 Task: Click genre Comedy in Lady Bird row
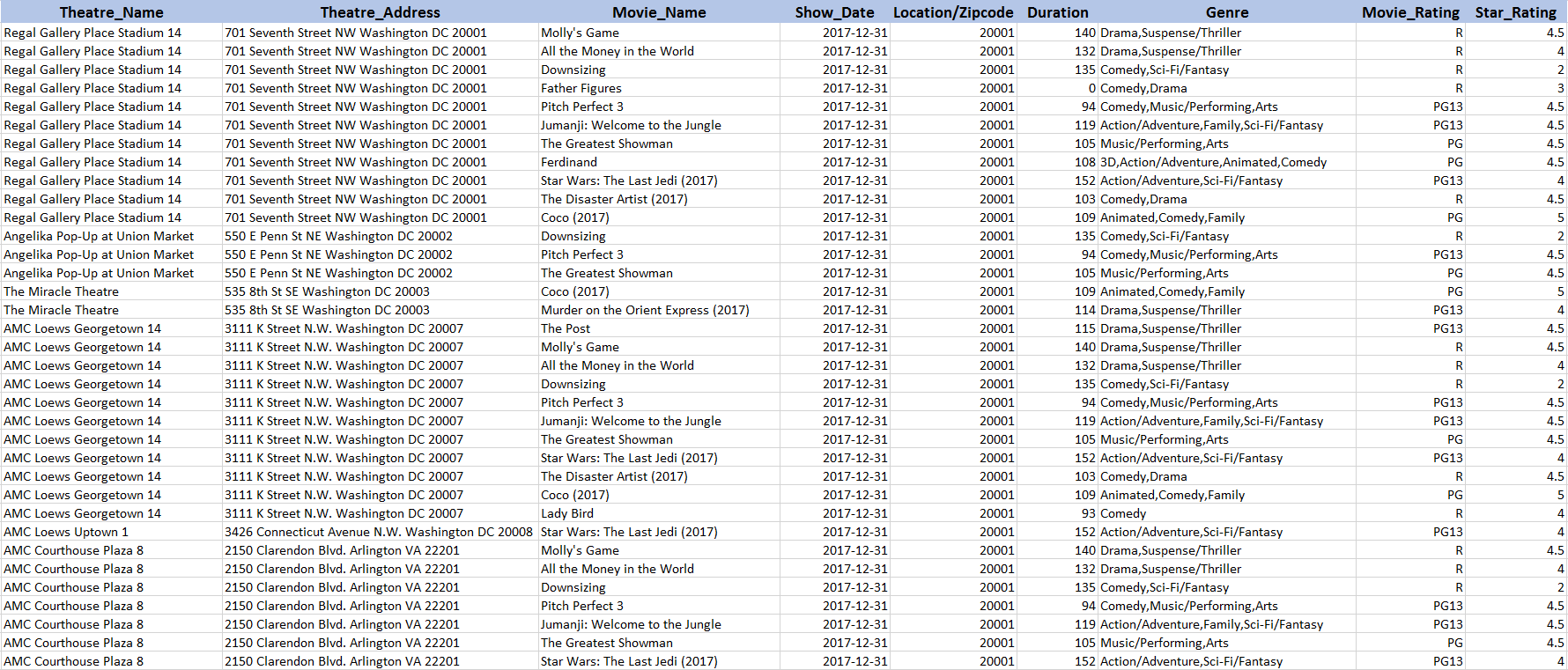[x=1226, y=513]
